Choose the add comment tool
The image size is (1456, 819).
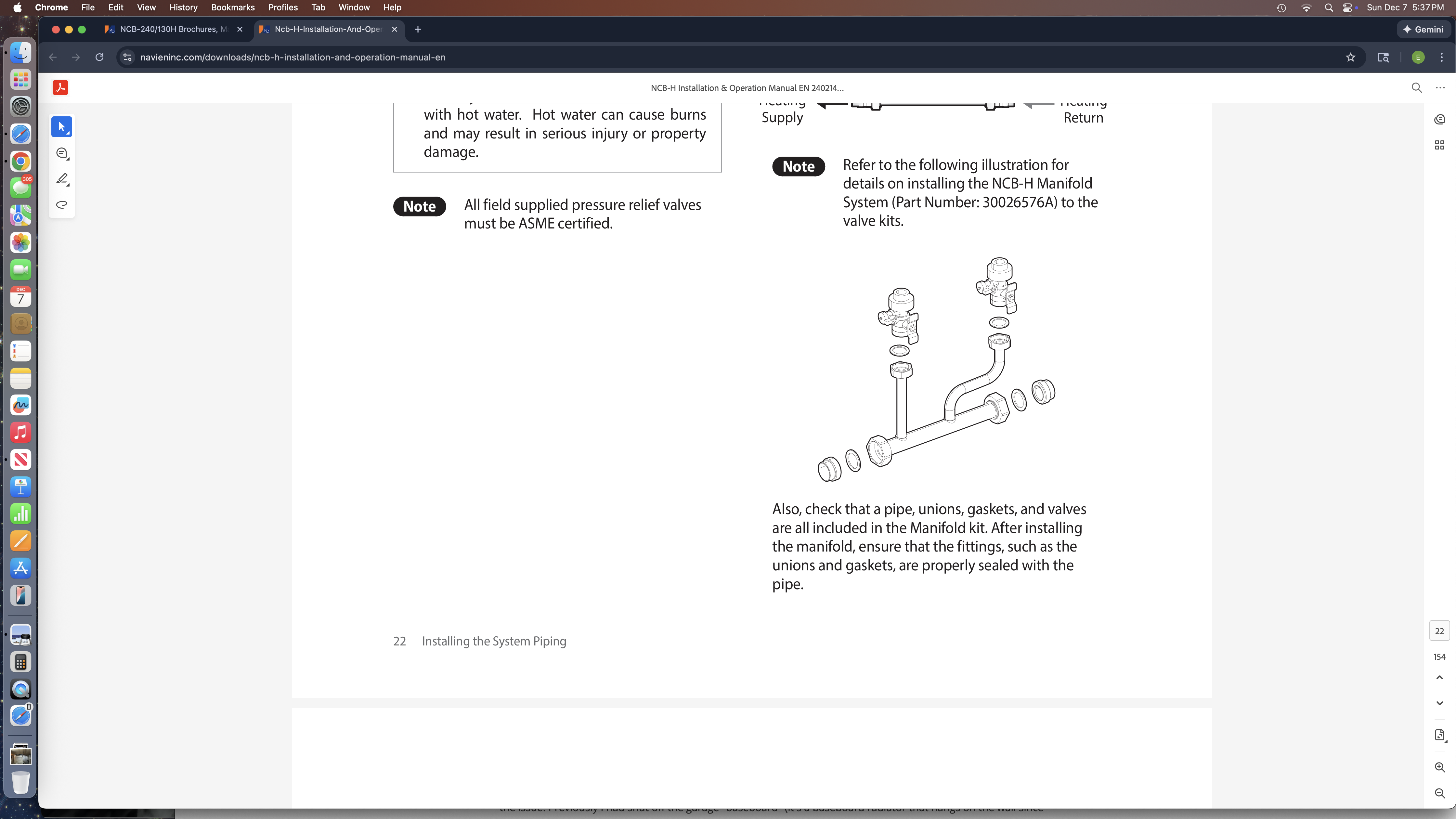pos(62,153)
